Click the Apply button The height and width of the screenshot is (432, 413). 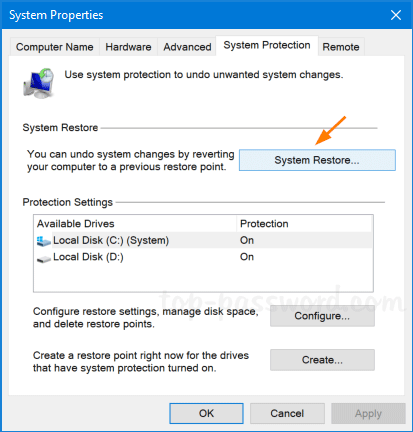coord(368,414)
